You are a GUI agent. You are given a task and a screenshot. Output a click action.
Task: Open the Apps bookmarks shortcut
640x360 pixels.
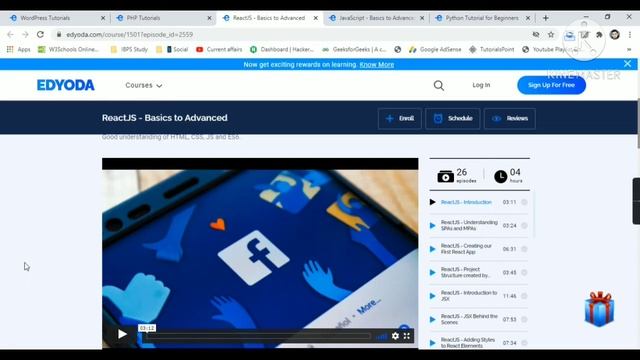point(18,49)
